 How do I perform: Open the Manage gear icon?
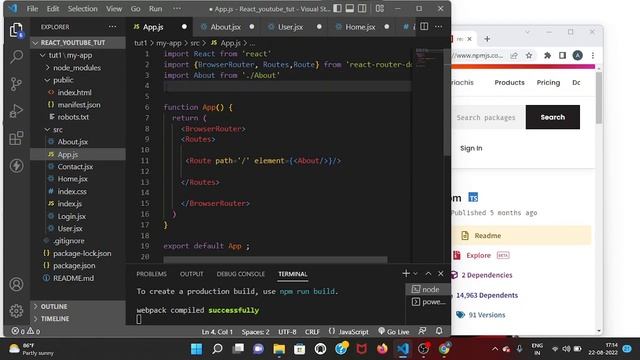click(x=16, y=311)
